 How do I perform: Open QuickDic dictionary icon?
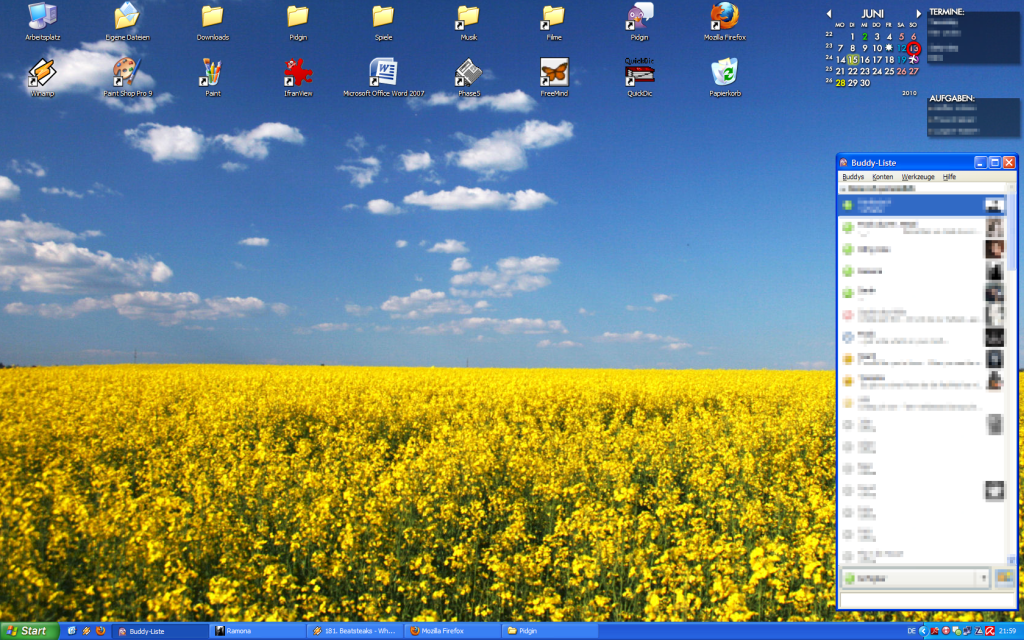pos(638,74)
